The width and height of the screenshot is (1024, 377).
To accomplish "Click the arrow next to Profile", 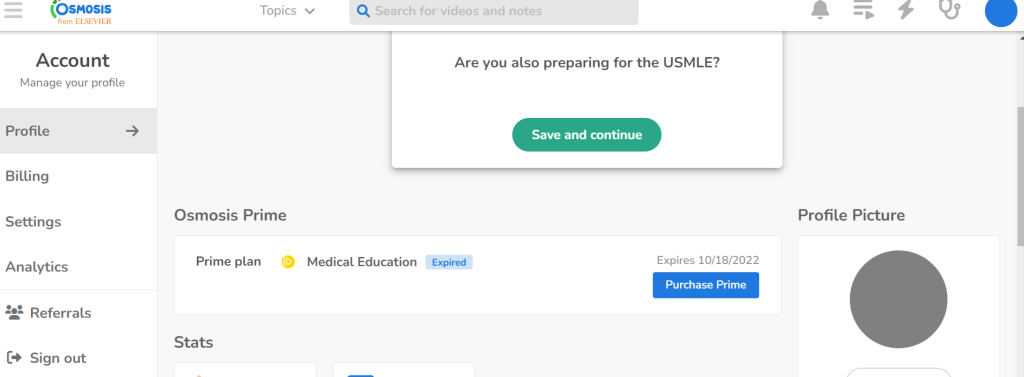I will 133,131.
